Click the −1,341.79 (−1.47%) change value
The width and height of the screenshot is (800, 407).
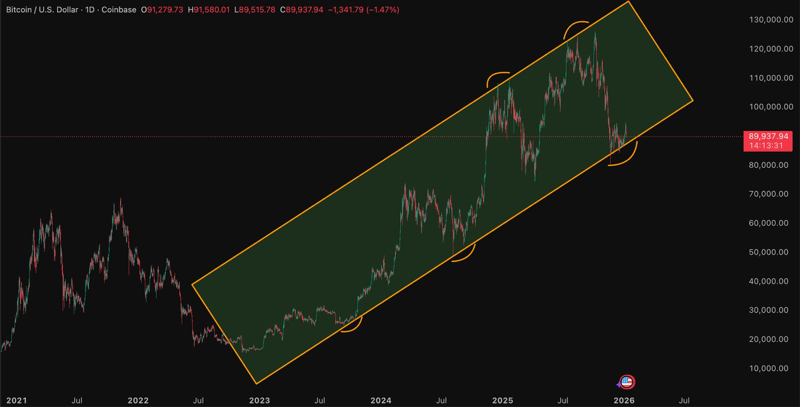point(372,8)
